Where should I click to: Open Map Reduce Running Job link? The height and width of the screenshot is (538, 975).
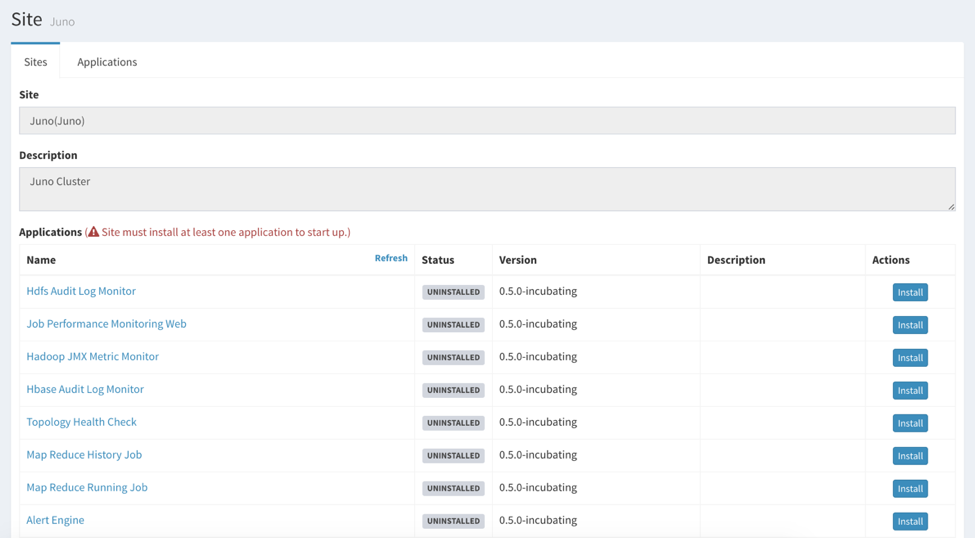point(87,488)
